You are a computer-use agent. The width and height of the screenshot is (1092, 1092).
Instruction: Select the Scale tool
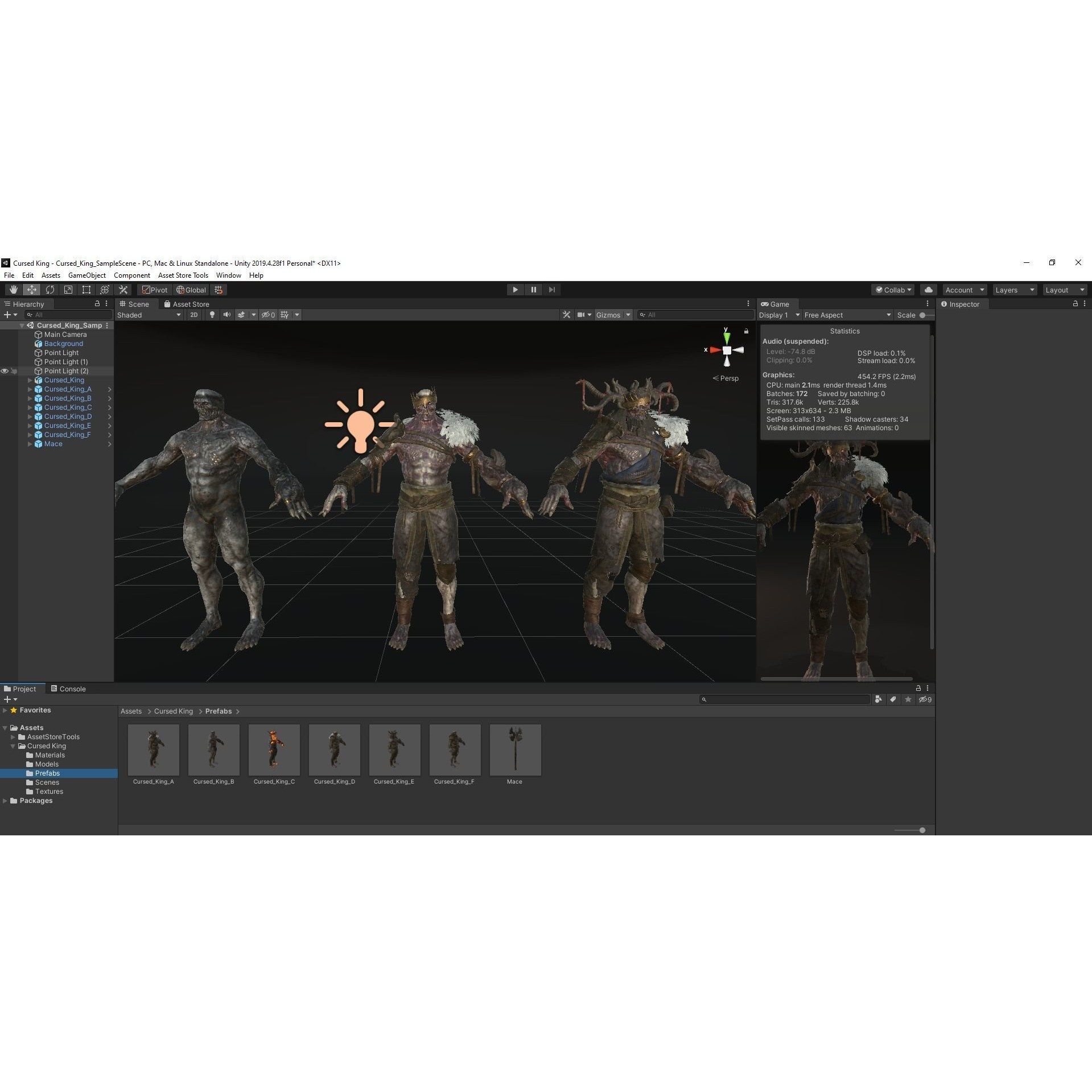[68, 290]
